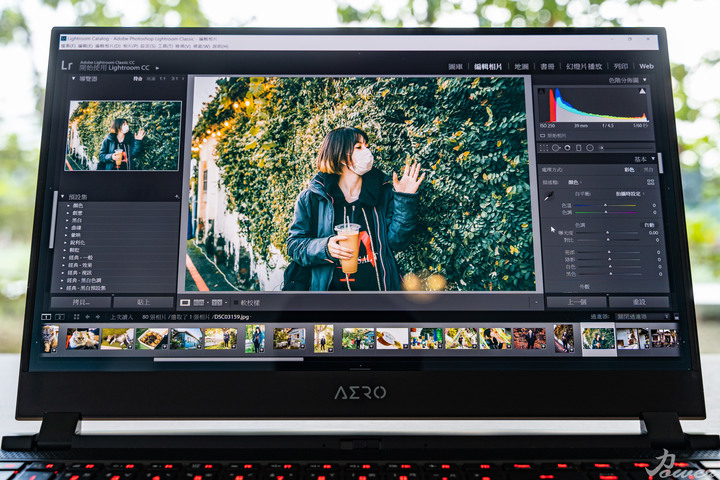
Task: Select the fluffy cat thumbnail in filmstrip
Action: [x=83, y=339]
